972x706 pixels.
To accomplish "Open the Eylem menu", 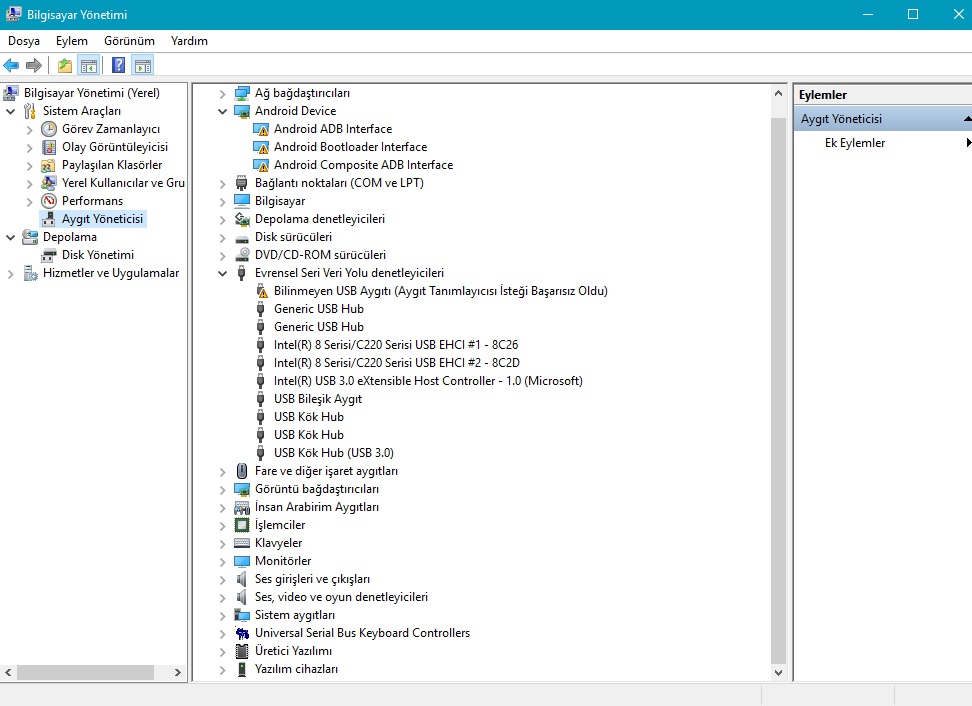I will click(72, 41).
